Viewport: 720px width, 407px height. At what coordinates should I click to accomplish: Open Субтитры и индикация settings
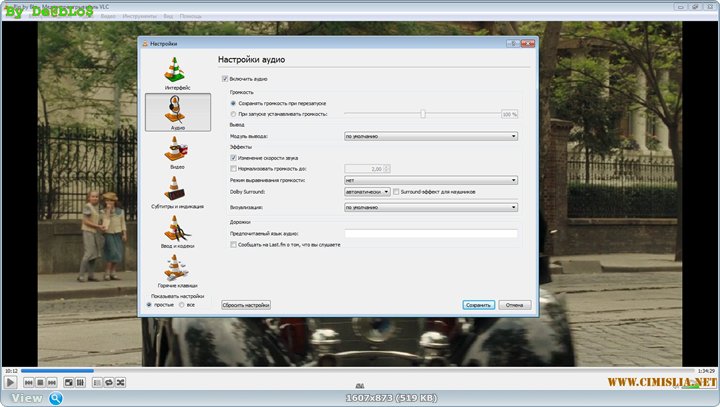[177, 190]
